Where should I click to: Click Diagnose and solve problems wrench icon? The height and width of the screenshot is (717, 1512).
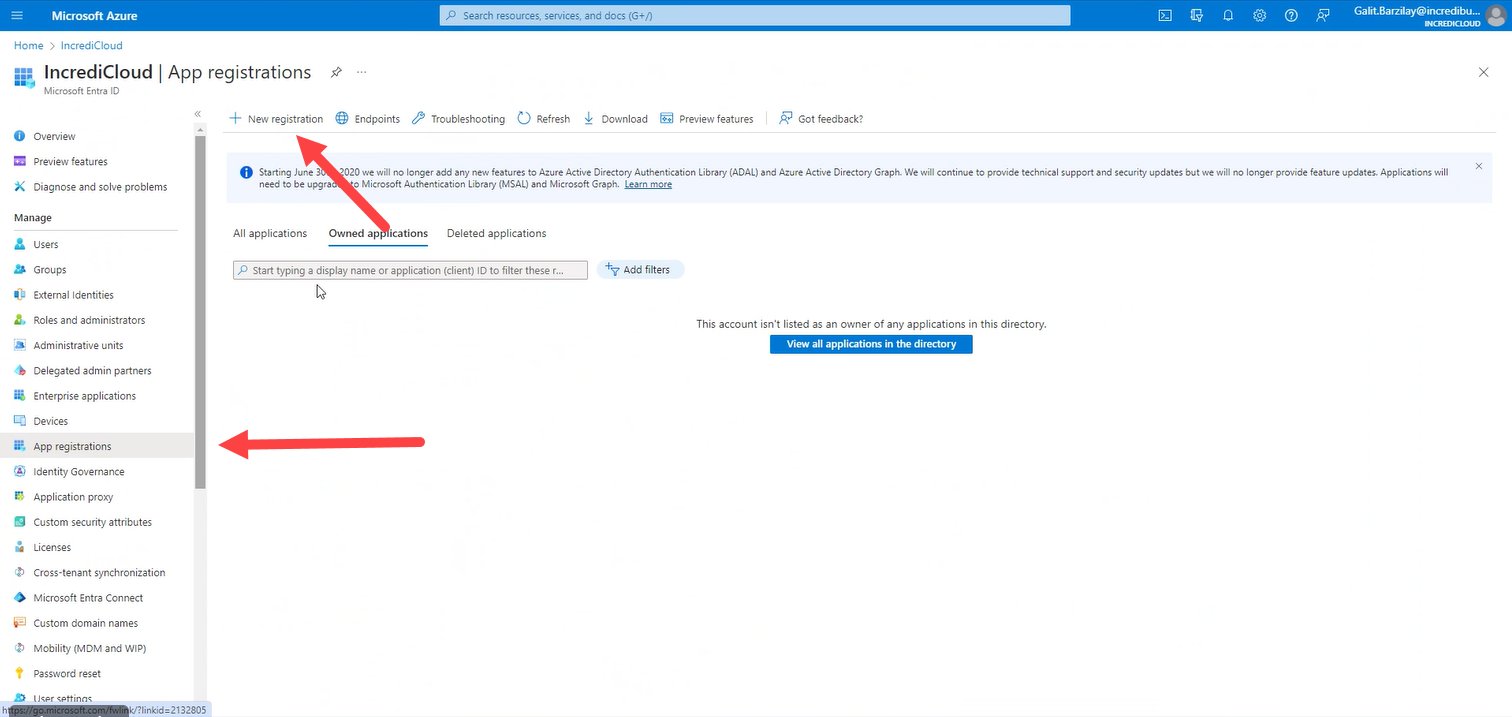pyautogui.click(x=20, y=187)
